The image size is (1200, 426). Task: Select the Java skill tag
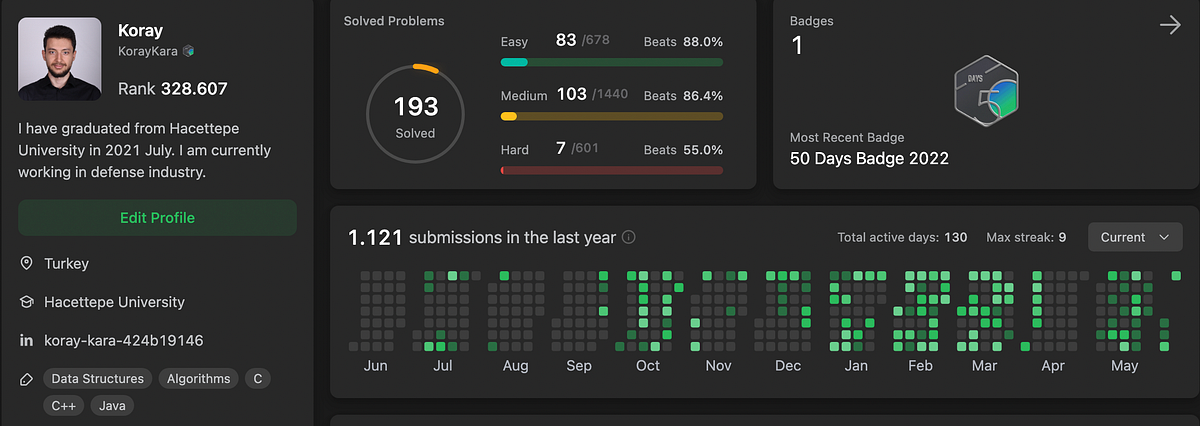(x=112, y=406)
